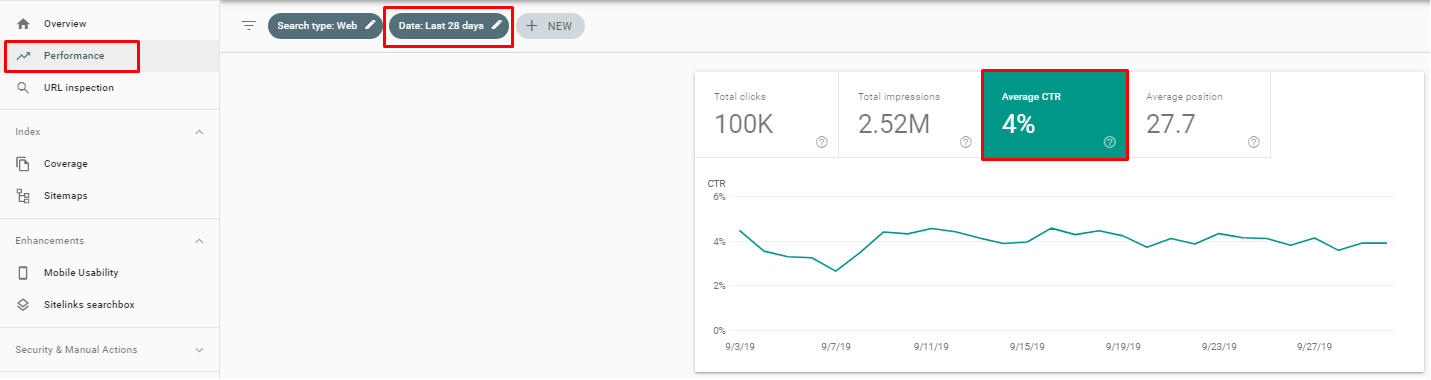Viewport: 1431px width, 380px height.
Task: Click the 100K total clicks value
Action: (x=744, y=125)
